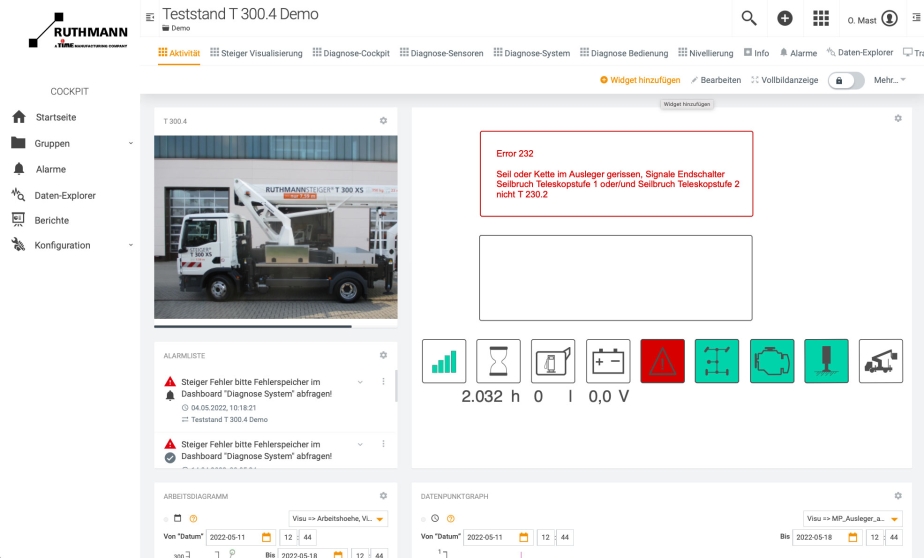The image size is (924, 558).
Task: Click the Ruthmann logo
Action: tap(78, 30)
